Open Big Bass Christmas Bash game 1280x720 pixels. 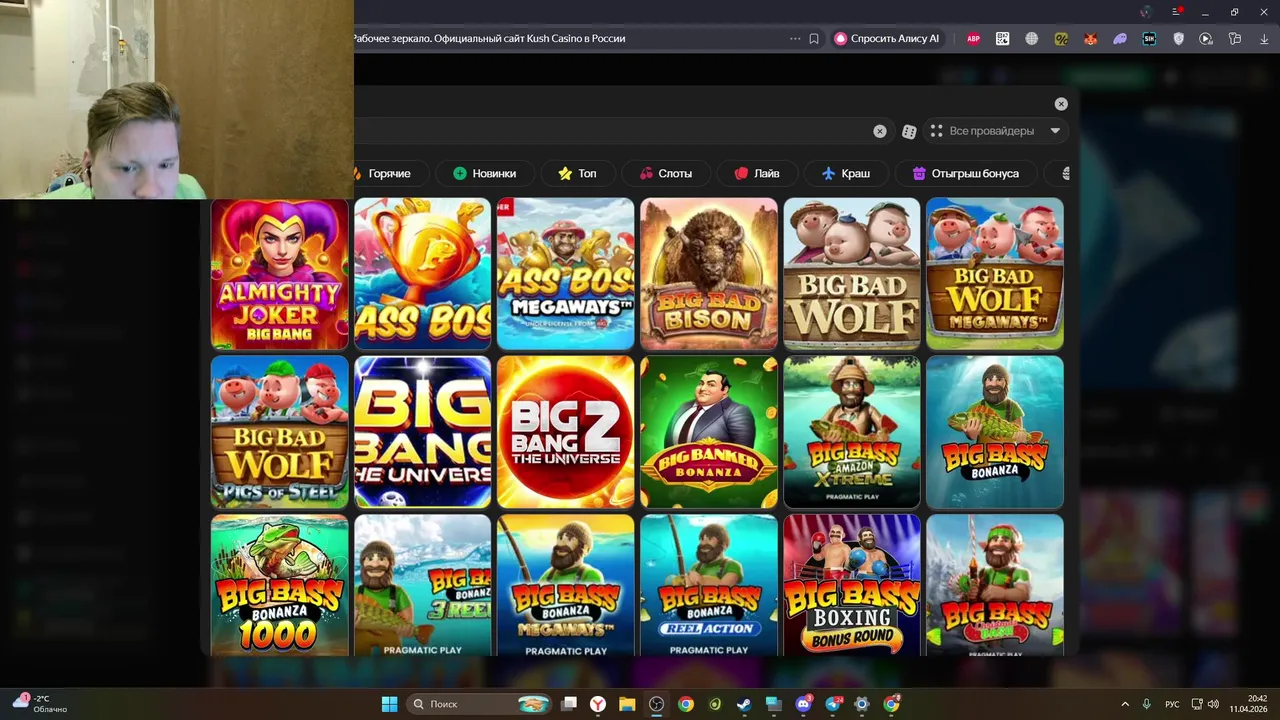click(995, 585)
